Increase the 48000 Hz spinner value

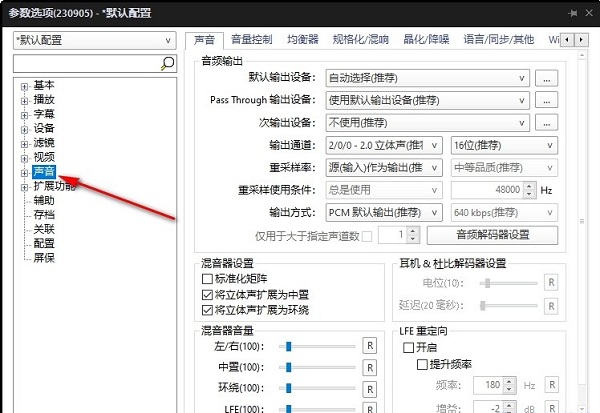pyautogui.click(x=529, y=186)
